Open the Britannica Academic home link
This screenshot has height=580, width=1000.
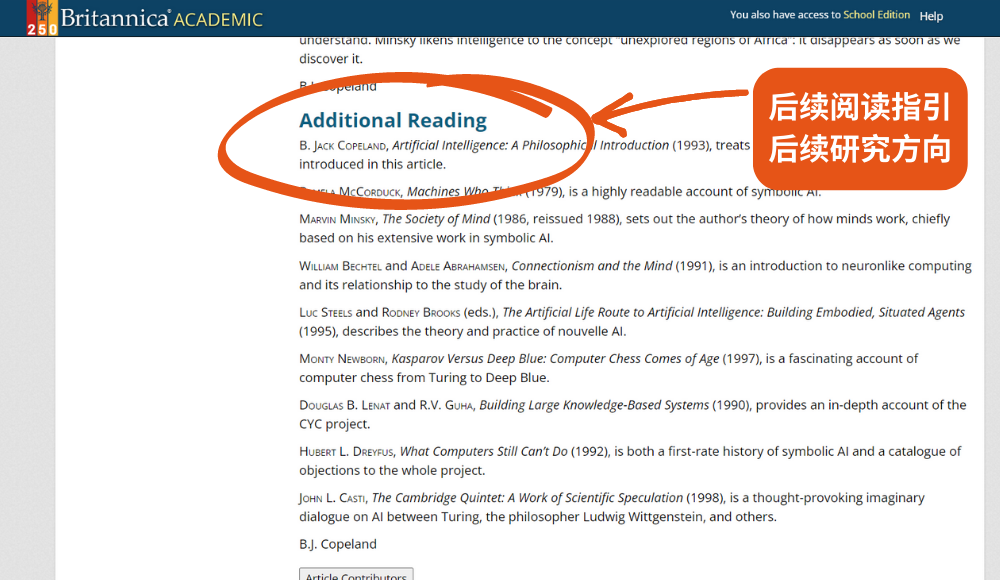click(161, 18)
